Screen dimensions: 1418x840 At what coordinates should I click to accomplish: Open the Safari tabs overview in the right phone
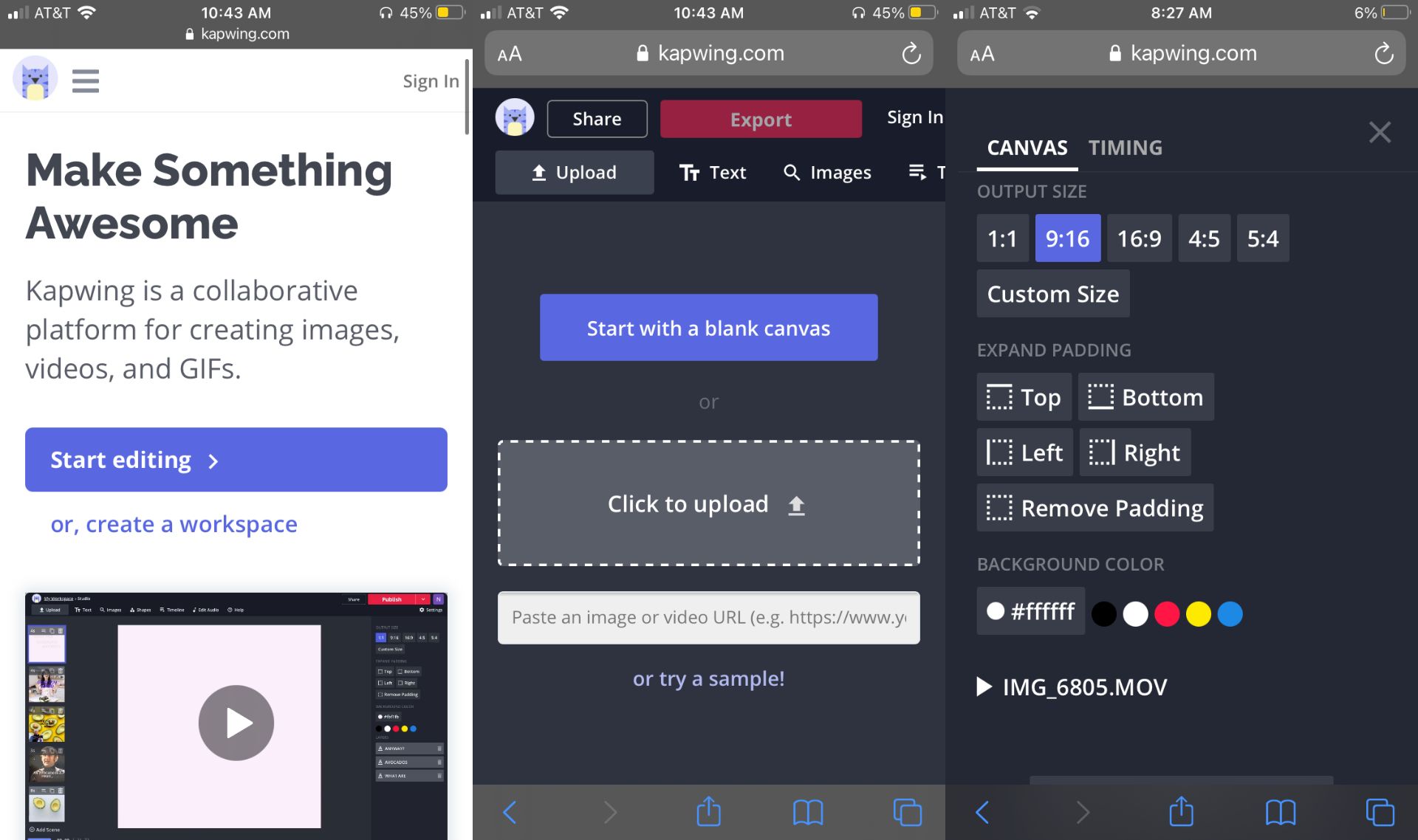coord(1379,812)
